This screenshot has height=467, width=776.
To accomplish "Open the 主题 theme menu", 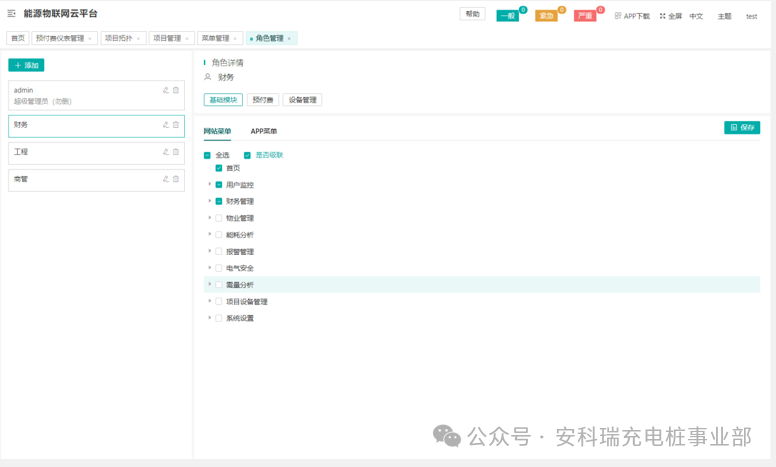I will [725, 16].
